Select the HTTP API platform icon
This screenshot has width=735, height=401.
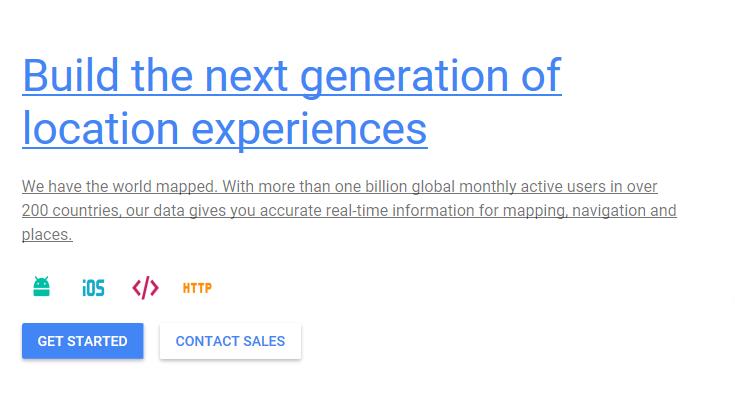(x=197, y=288)
